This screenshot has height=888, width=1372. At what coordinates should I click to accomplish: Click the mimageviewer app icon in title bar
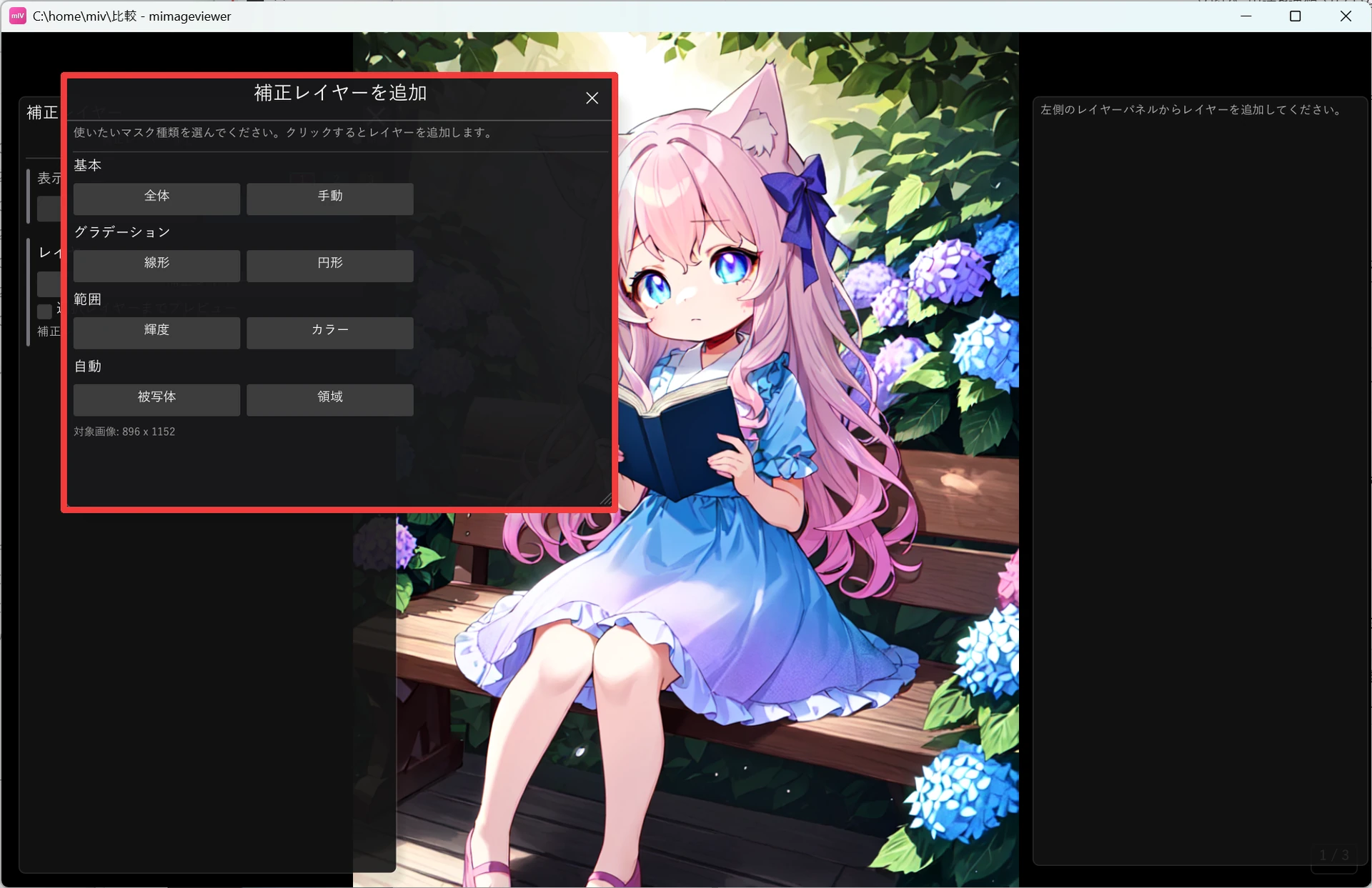18,16
